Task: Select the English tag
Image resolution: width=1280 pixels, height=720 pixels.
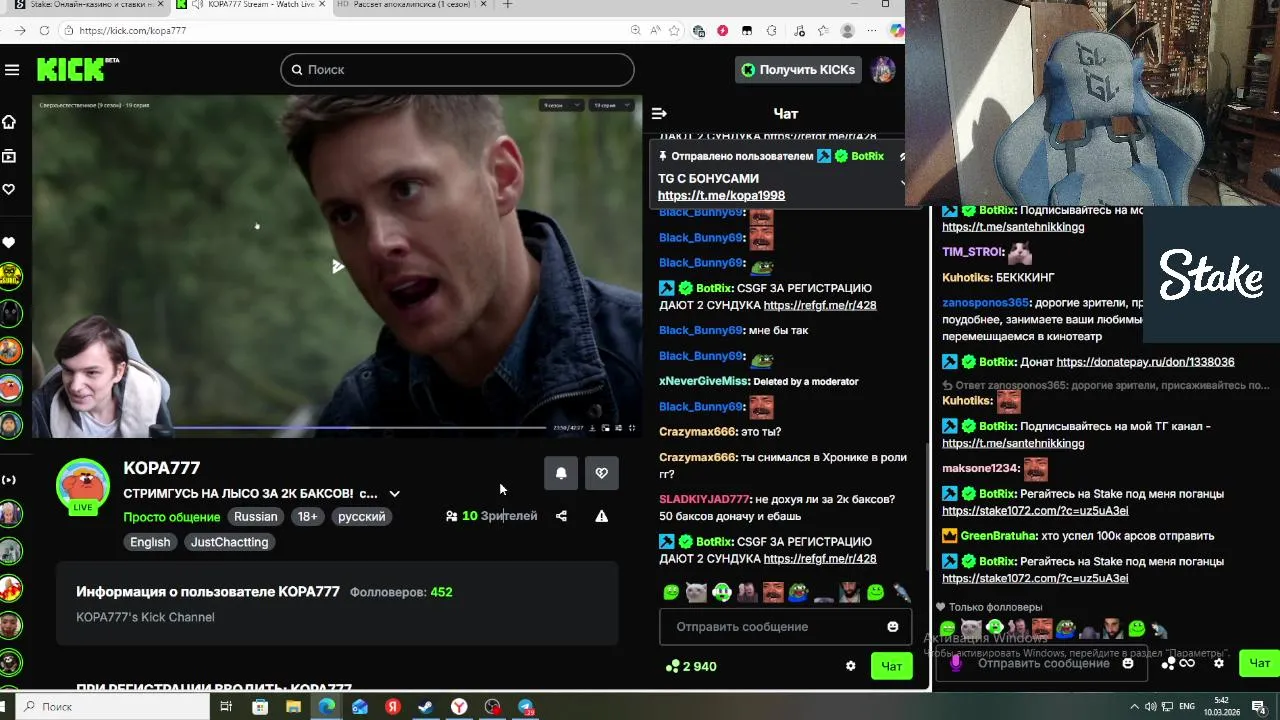Action: (x=150, y=542)
